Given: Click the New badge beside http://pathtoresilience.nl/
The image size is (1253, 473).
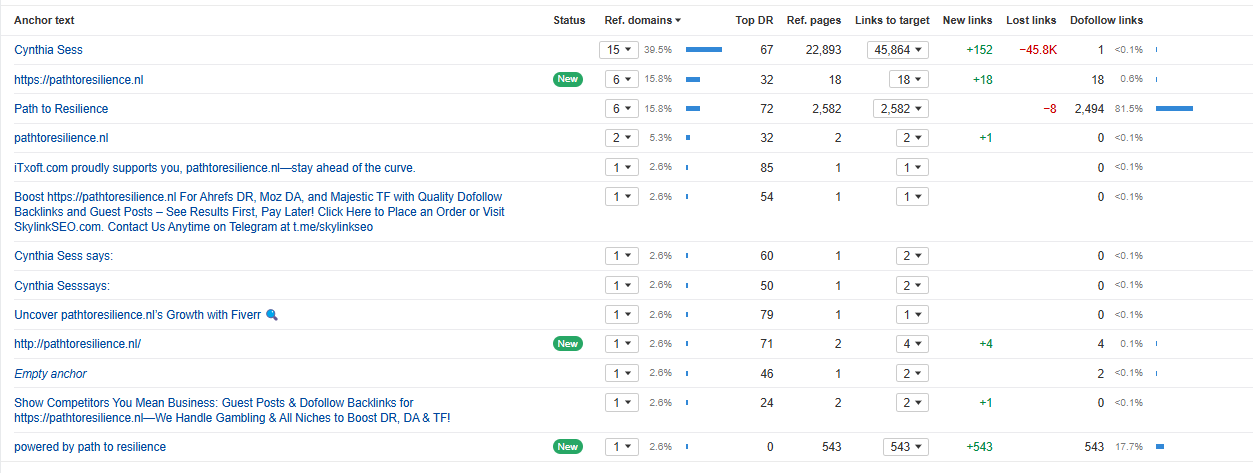Looking at the screenshot, I should point(568,344).
